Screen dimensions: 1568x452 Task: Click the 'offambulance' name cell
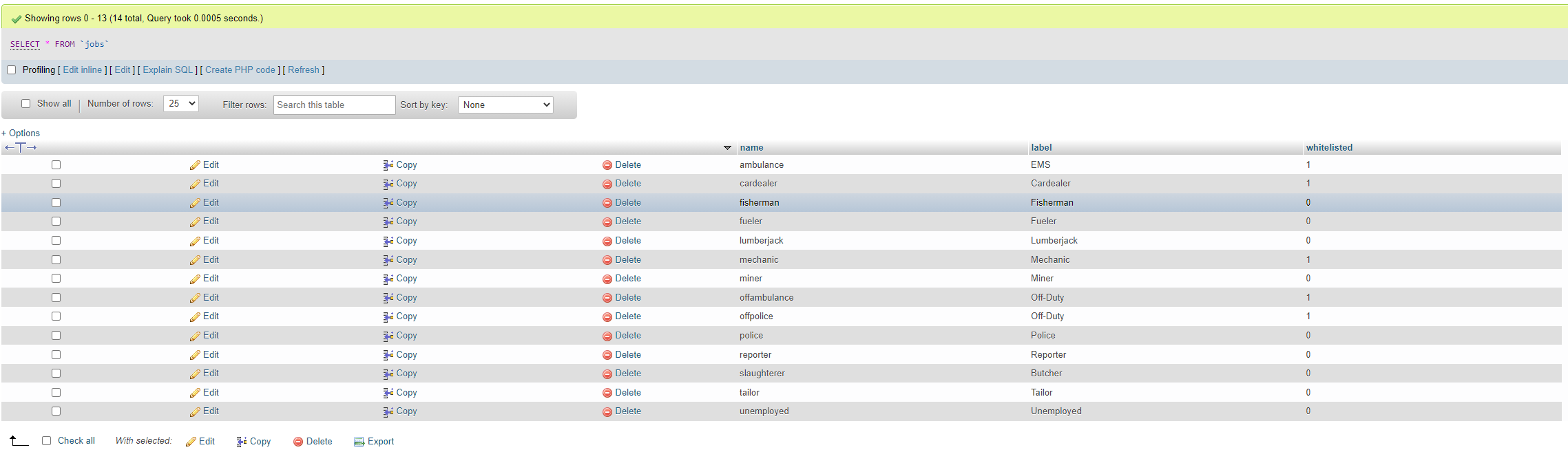(x=766, y=298)
